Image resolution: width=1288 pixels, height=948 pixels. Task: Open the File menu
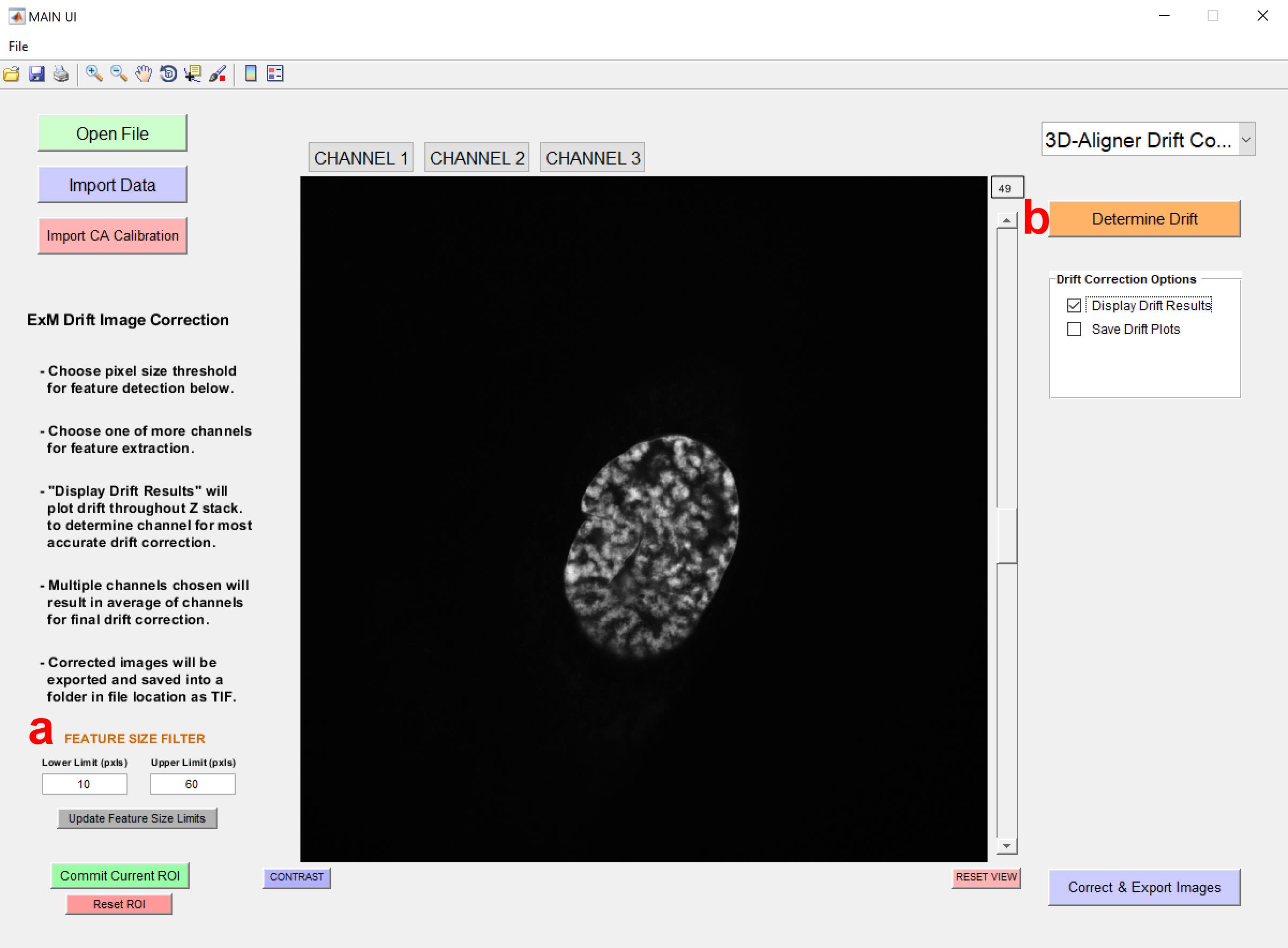pyautogui.click(x=18, y=47)
